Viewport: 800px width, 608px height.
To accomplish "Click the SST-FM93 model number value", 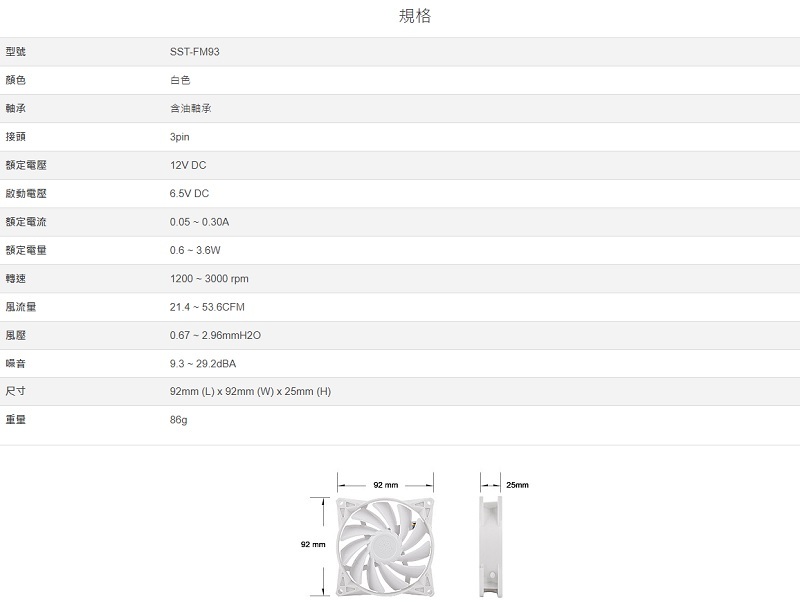I will [195, 51].
